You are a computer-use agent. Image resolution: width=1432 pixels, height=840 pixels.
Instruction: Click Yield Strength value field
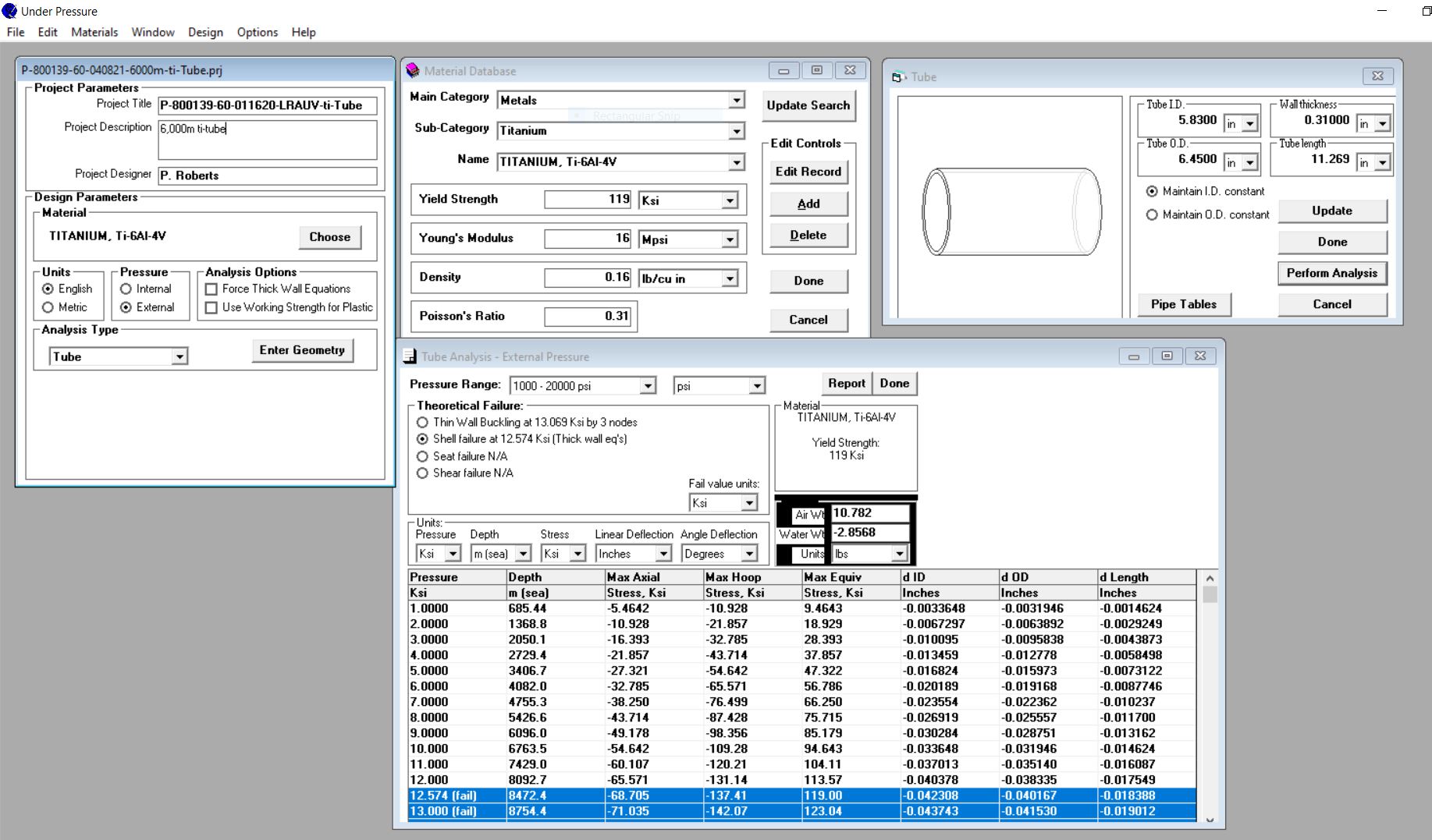588,199
